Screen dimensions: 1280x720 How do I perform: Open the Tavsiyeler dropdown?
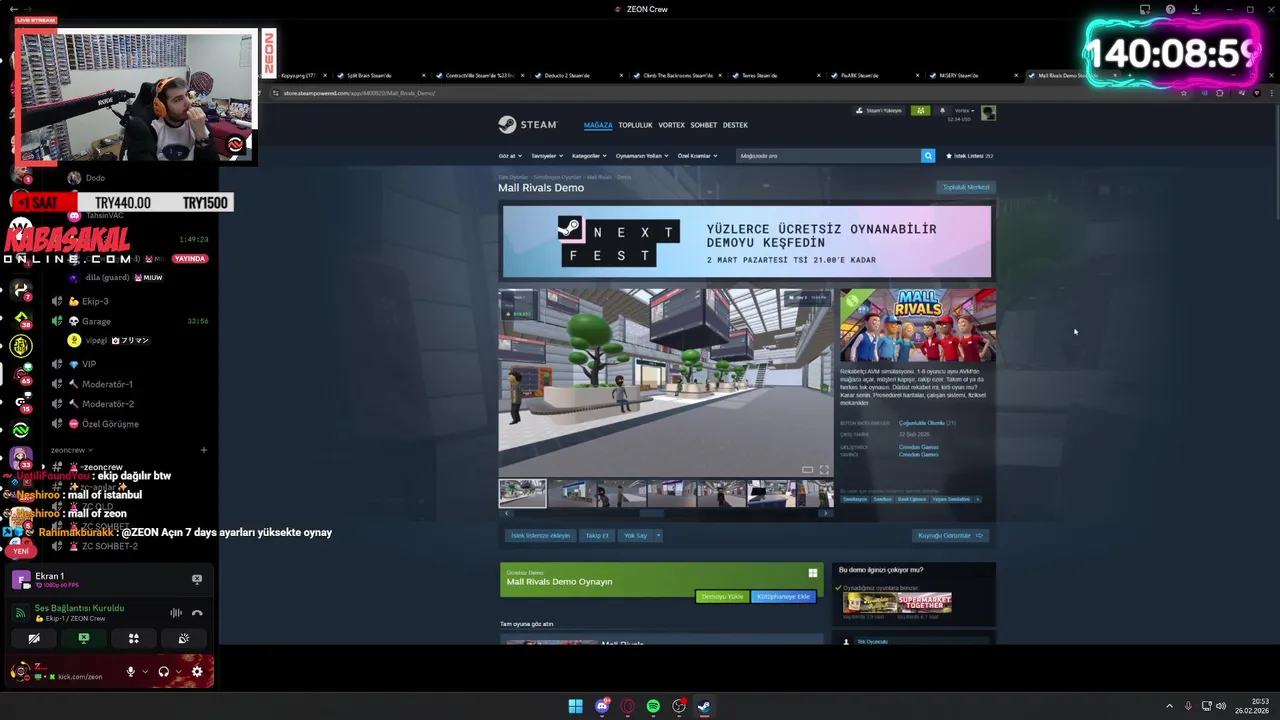click(x=547, y=156)
